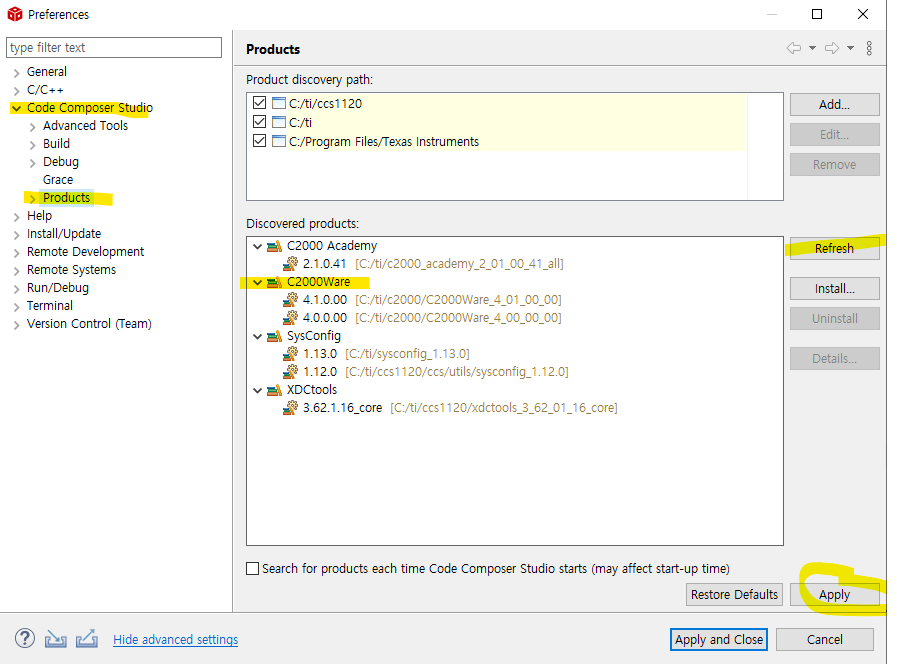The width and height of the screenshot is (897, 664).
Task: Uncheck the C:/ti discovery path checkbox
Action: coord(259,122)
